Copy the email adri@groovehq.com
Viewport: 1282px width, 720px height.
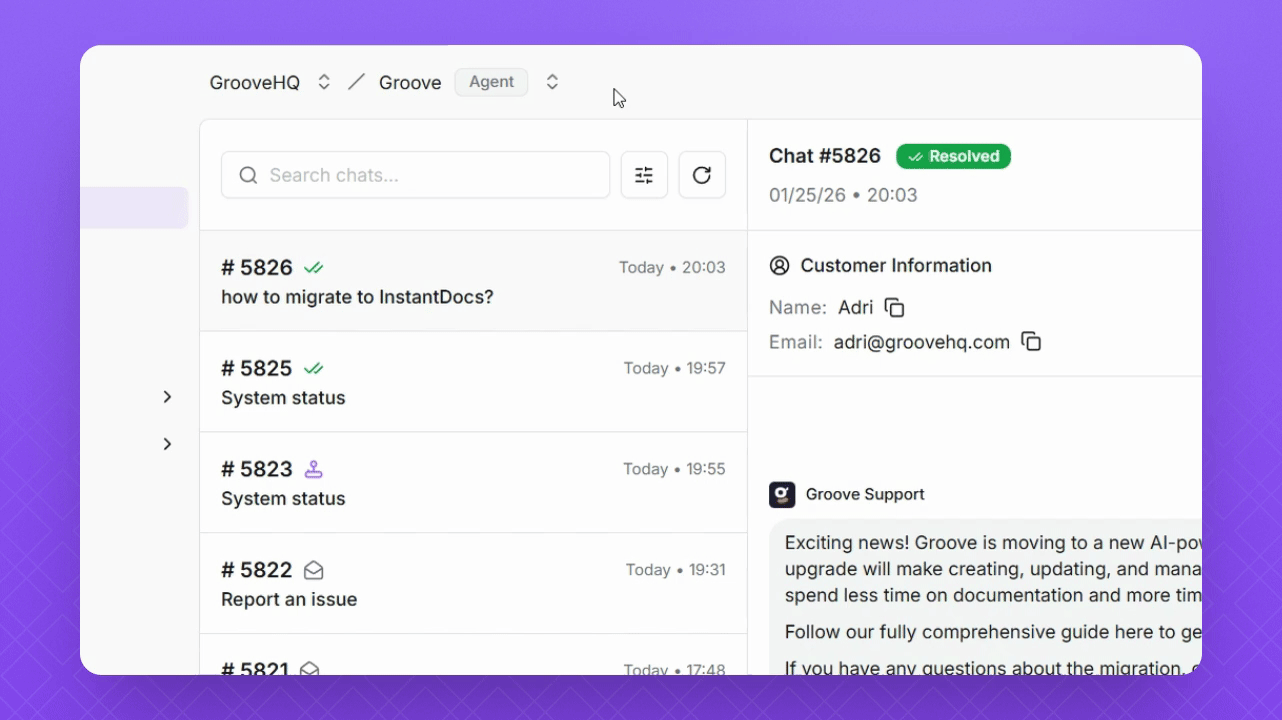coord(1031,342)
